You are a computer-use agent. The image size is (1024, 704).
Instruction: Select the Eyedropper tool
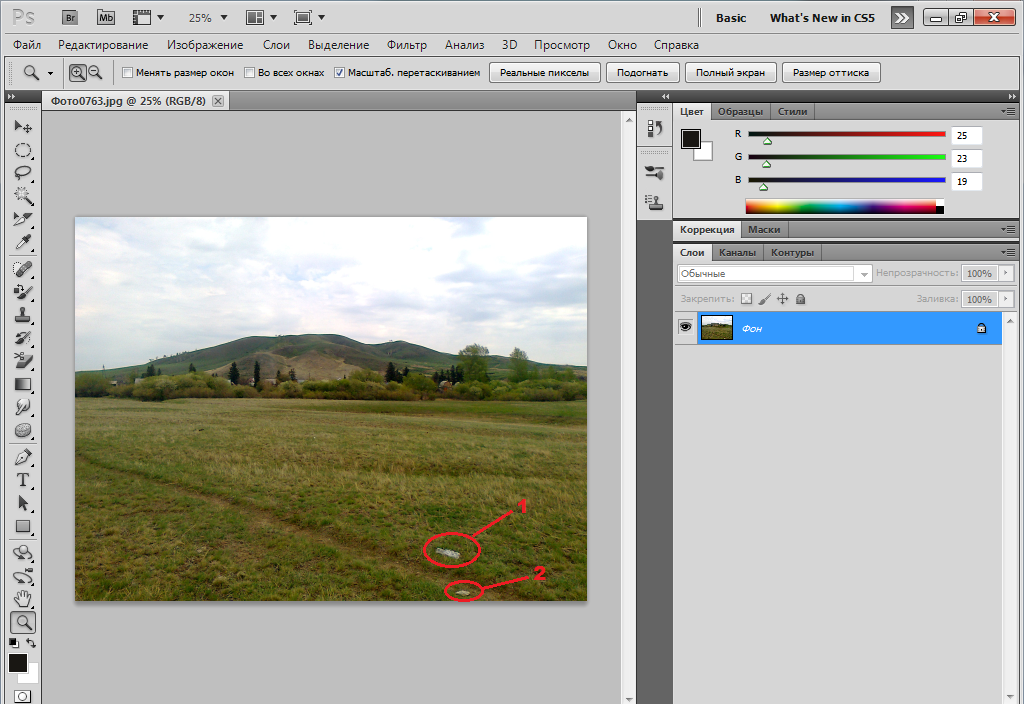(23, 242)
